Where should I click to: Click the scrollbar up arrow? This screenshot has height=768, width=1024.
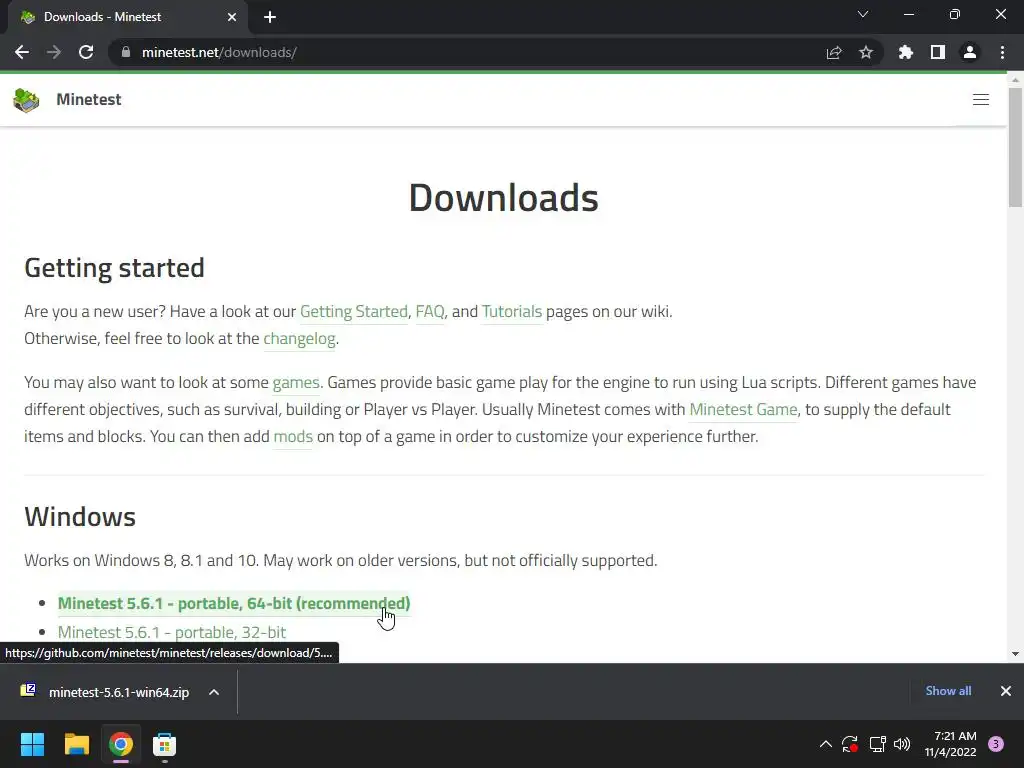[x=1015, y=80]
